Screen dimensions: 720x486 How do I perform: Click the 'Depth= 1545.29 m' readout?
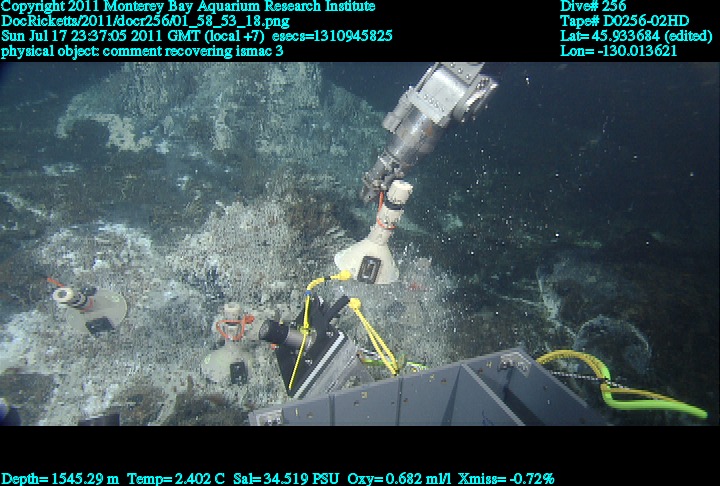(x=60, y=479)
